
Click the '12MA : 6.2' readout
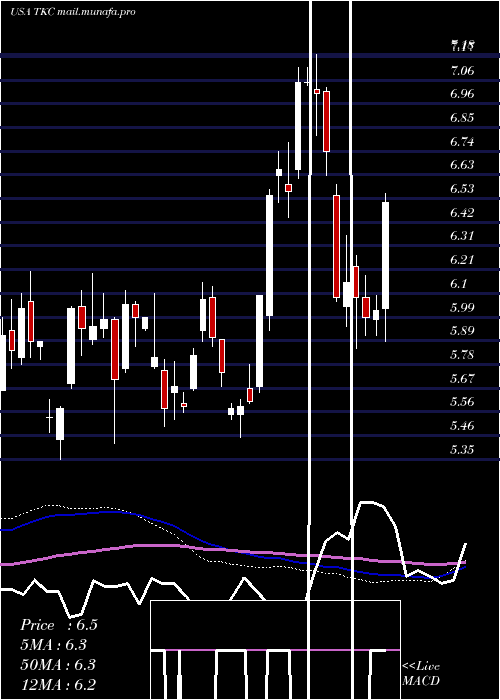pos(58,685)
